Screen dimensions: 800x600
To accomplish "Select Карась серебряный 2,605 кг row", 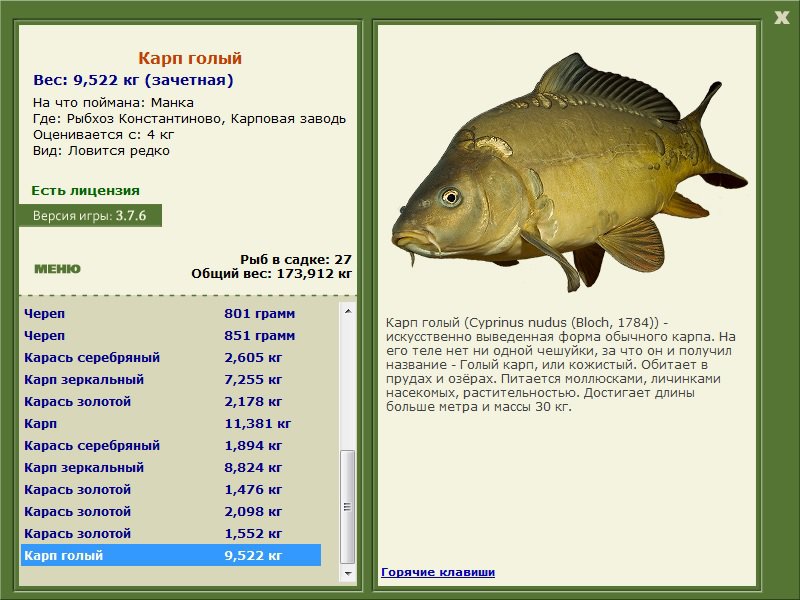I will (x=171, y=357).
